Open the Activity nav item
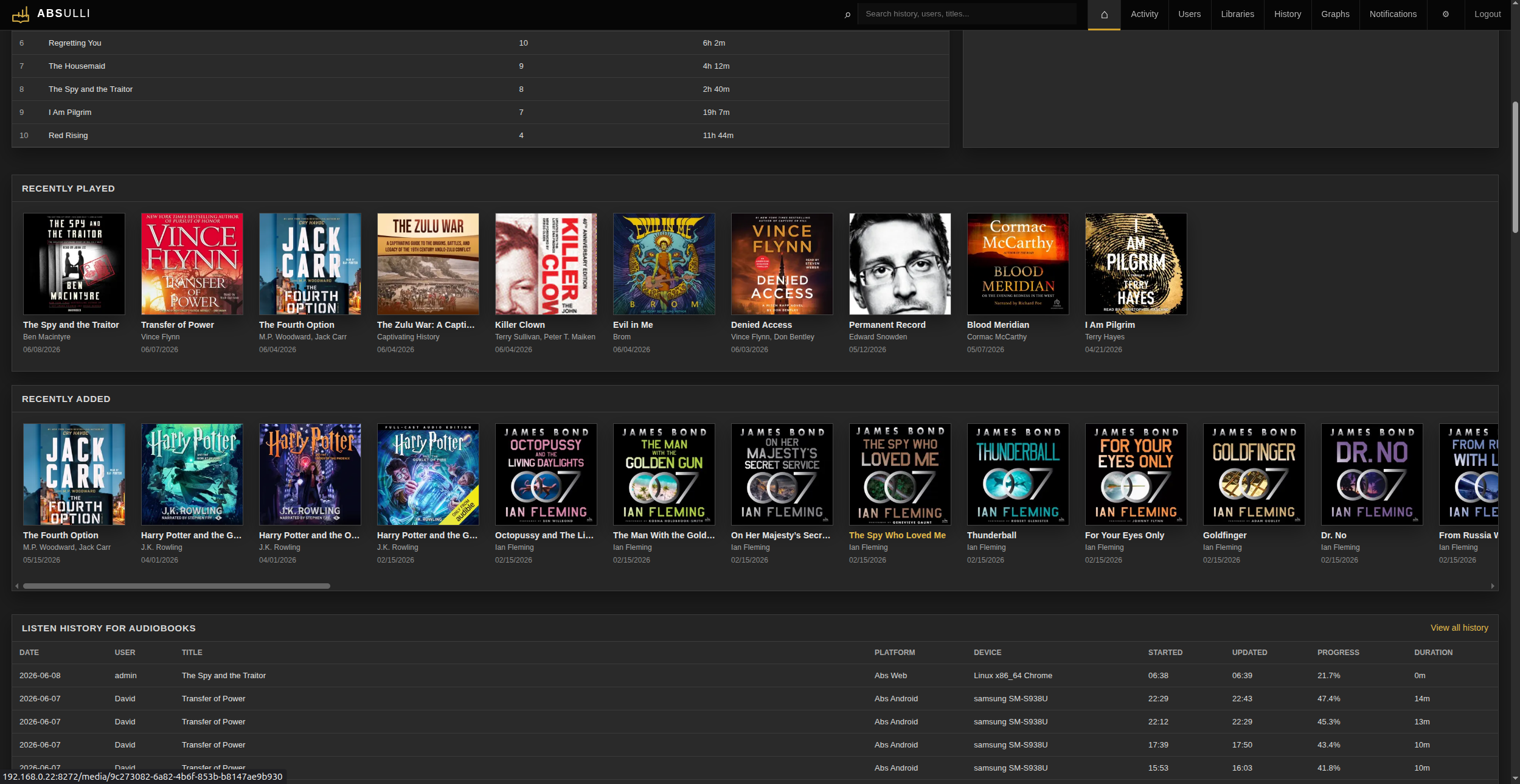 point(1144,15)
